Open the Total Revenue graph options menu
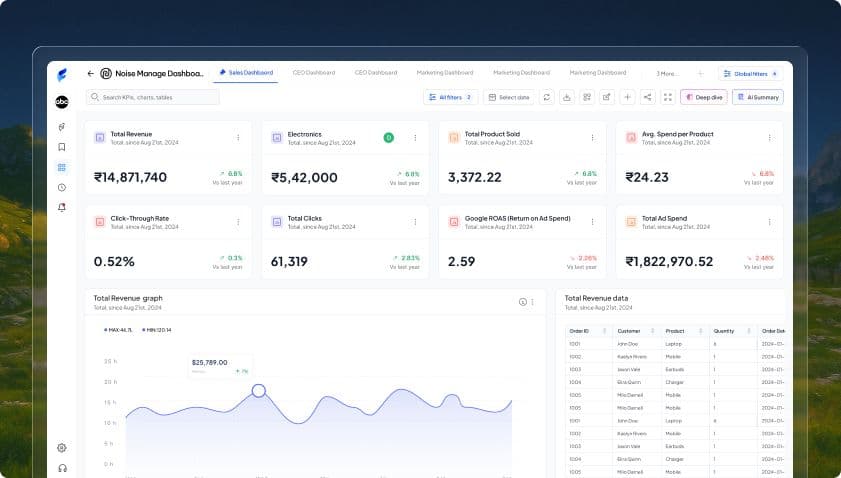Viewport: 841px width, 478px height. tap(533, 302)
